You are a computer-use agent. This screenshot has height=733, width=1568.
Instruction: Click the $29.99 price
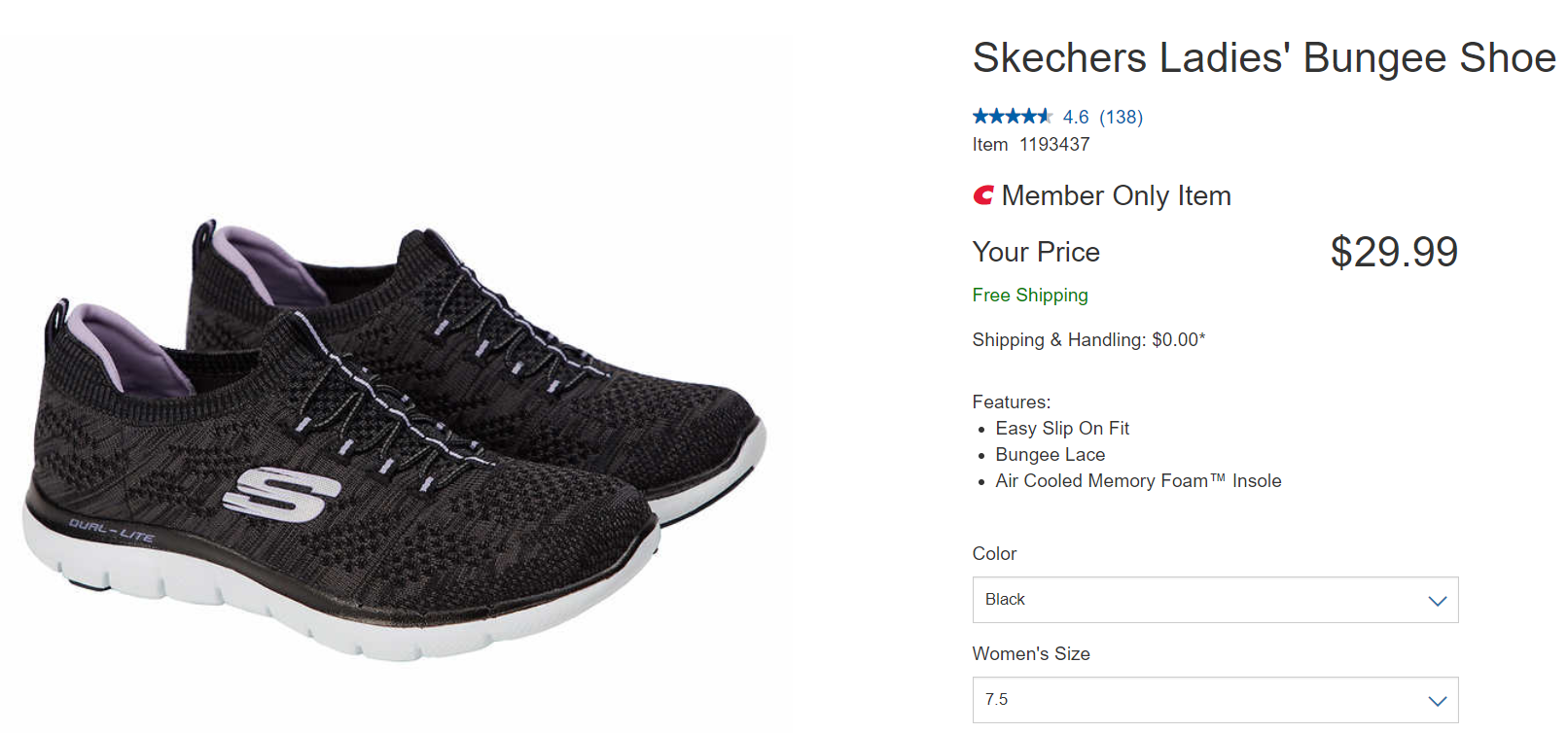tap(1393, 253)
